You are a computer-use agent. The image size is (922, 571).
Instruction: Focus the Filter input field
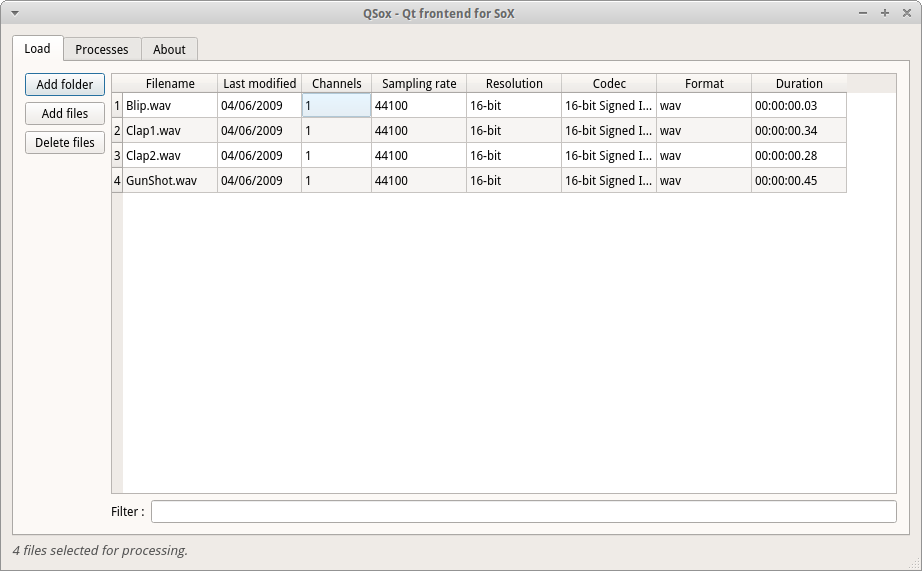pos(524,512)
